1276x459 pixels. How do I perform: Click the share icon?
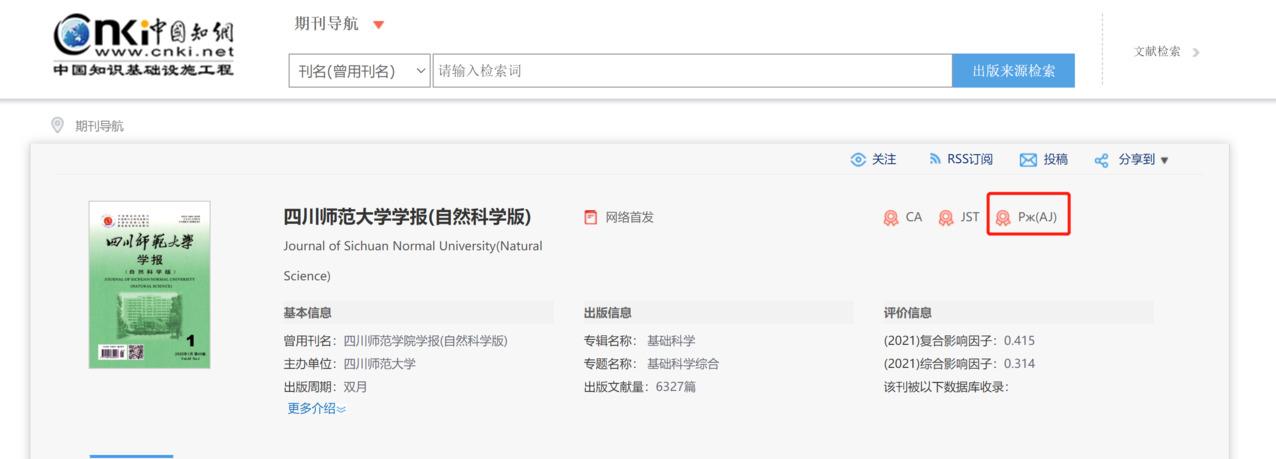click(1101, 160)
